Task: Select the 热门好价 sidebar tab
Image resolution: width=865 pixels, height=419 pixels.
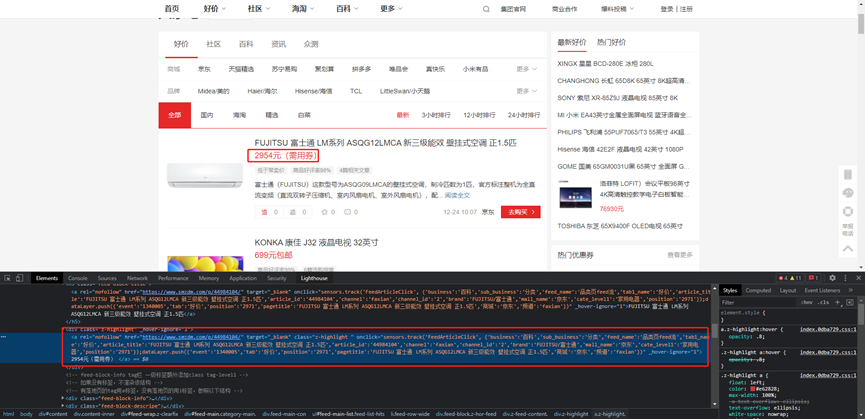Action: pos(611,42)
